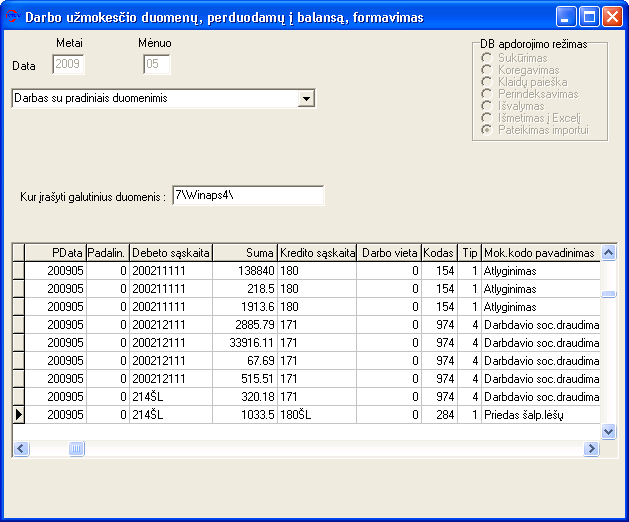Click the grid scroll up arrow
This screenshot has width=629, height=522.
pyautogui.click(x=609, y=253)
